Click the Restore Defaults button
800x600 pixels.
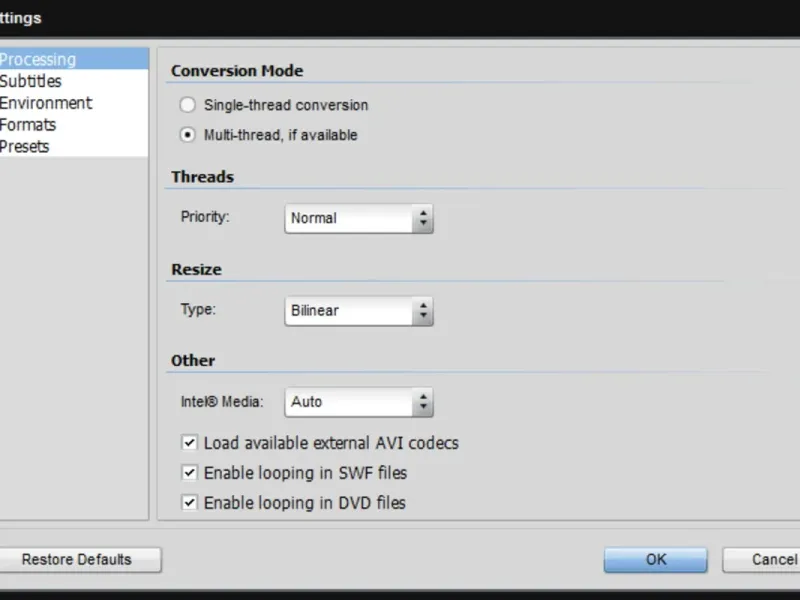[77, 560]
